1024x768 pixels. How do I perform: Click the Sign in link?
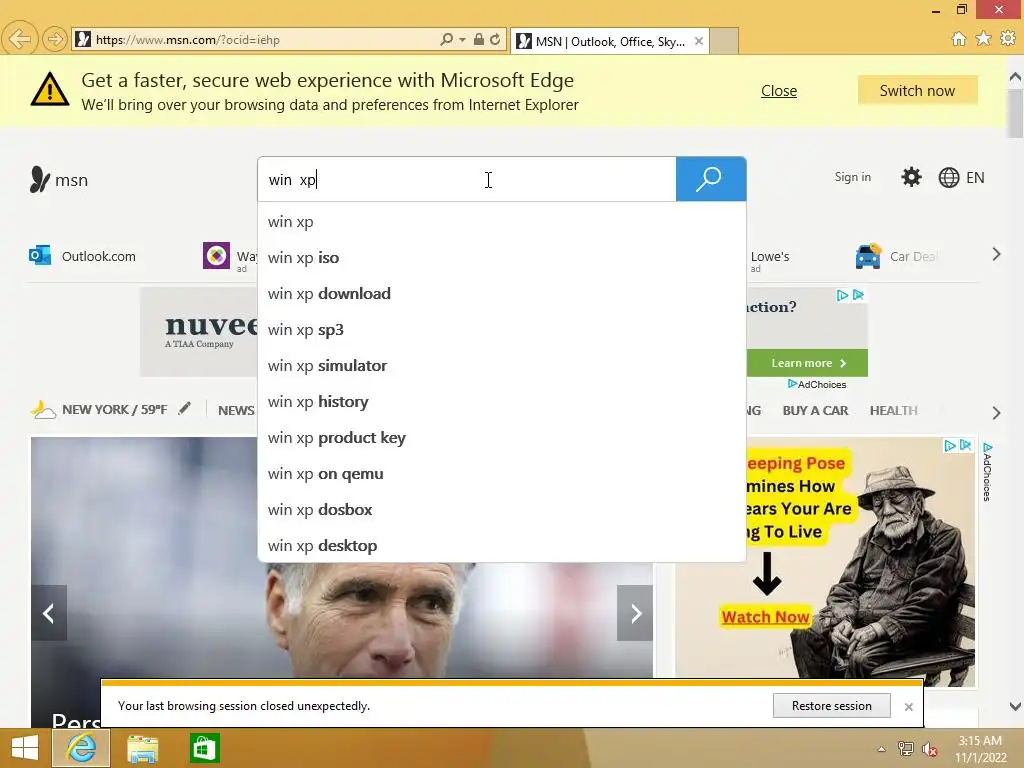(852, 177)
